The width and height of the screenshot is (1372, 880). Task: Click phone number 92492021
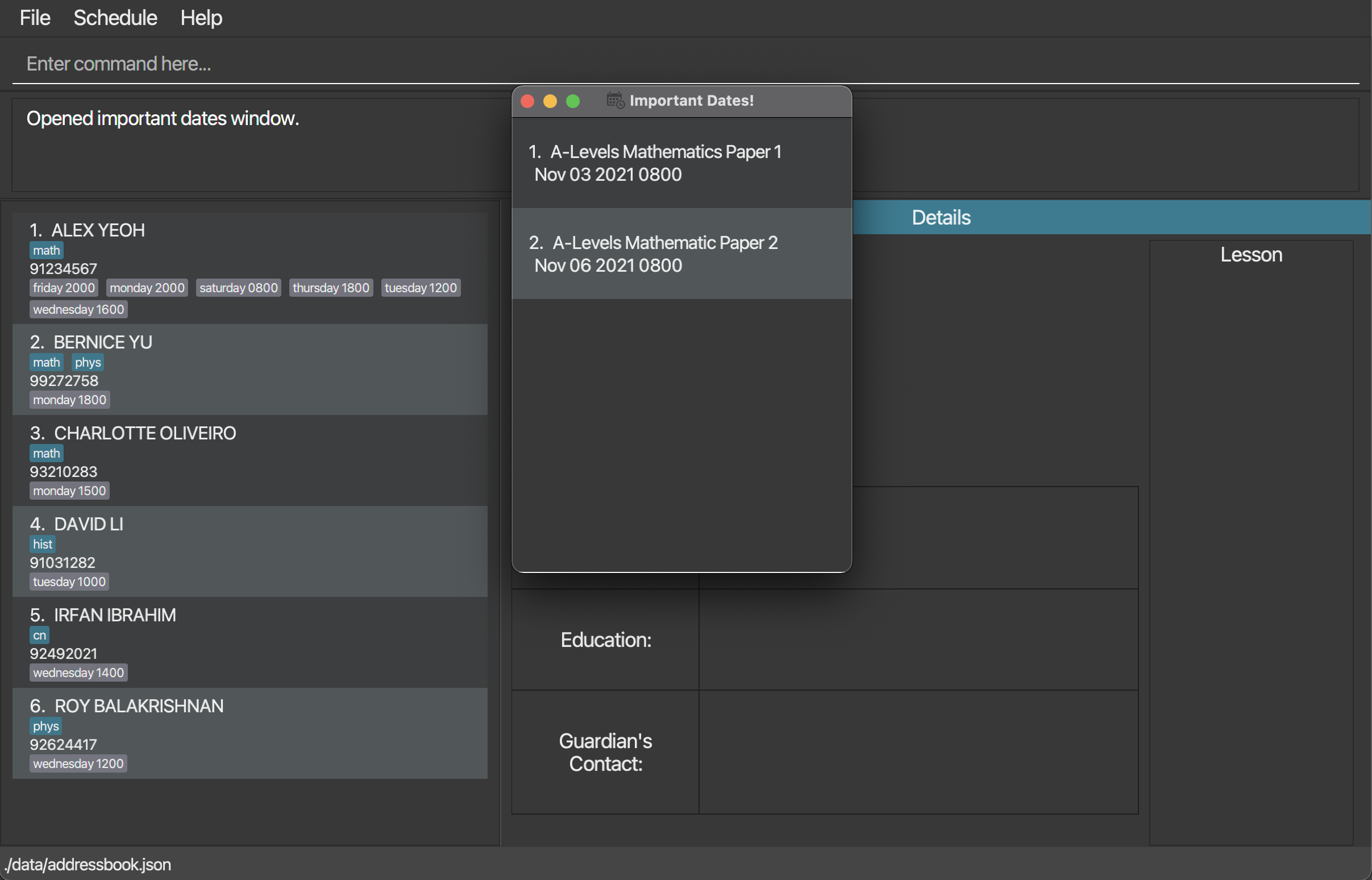click(64, 653)
